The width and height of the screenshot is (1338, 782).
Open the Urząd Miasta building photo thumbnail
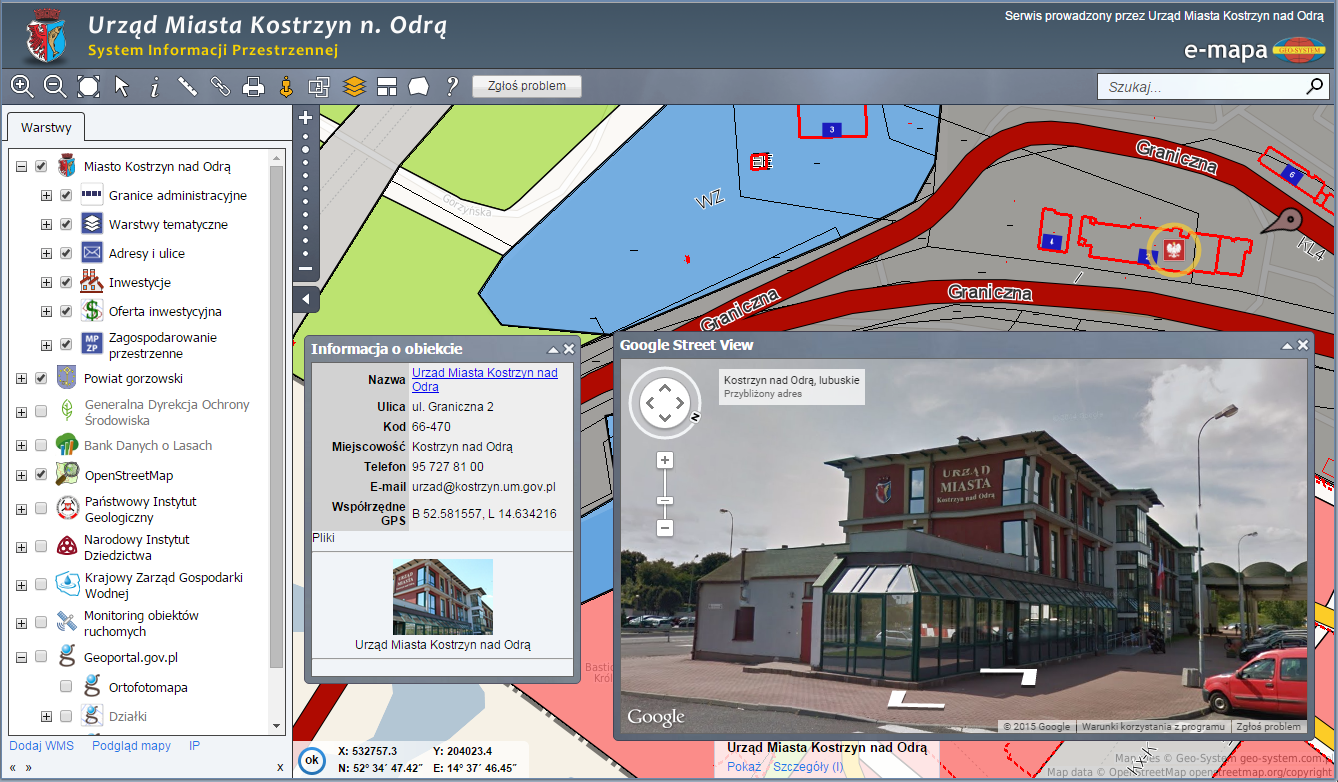(x=443, y=597)
